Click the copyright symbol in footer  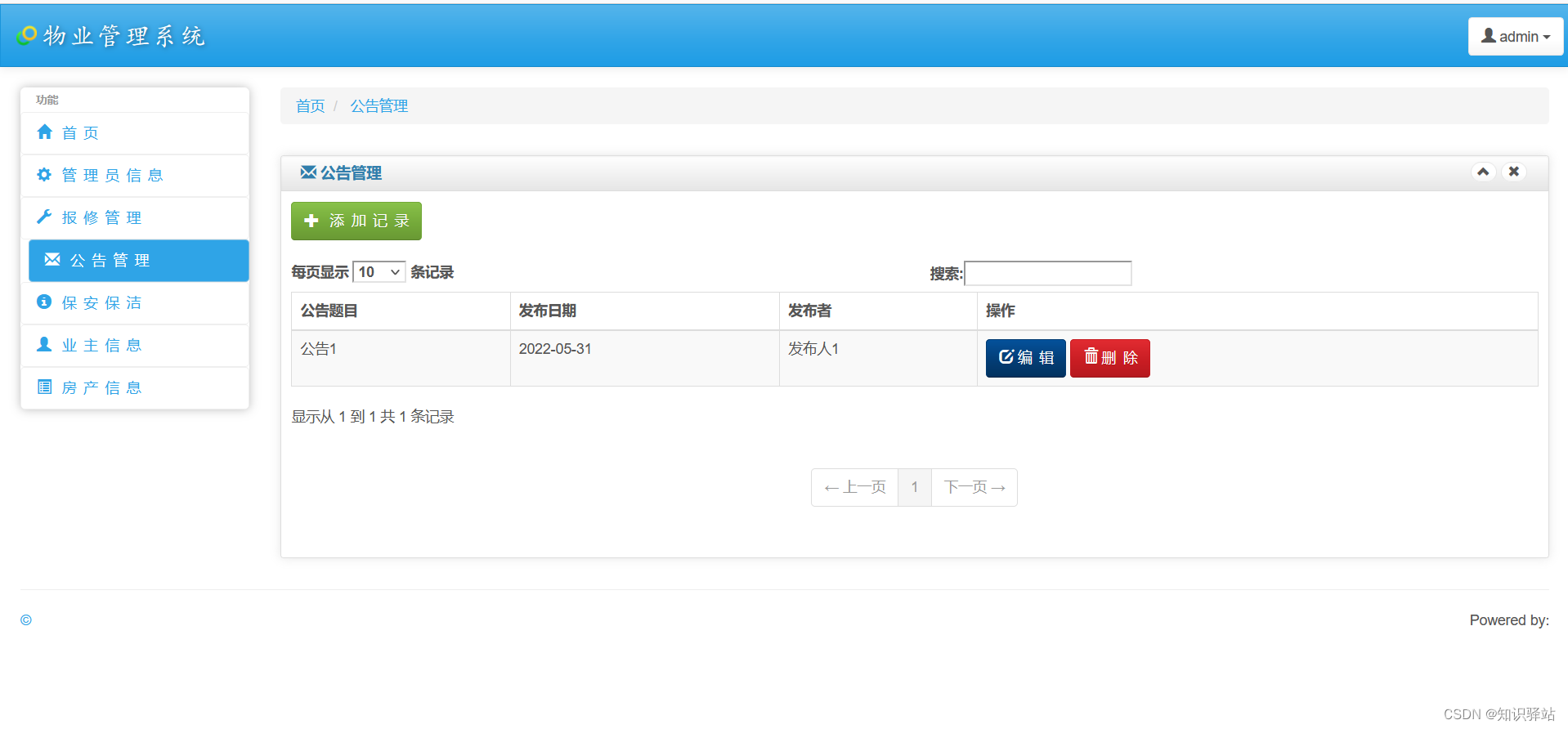coord(26,620)
